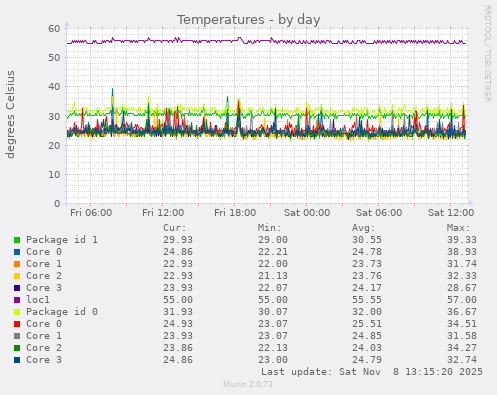This screenshot has height=395, width=497.
Task: Click the yellow Core 2 legend swatch
Action: (x=17, y=276)
